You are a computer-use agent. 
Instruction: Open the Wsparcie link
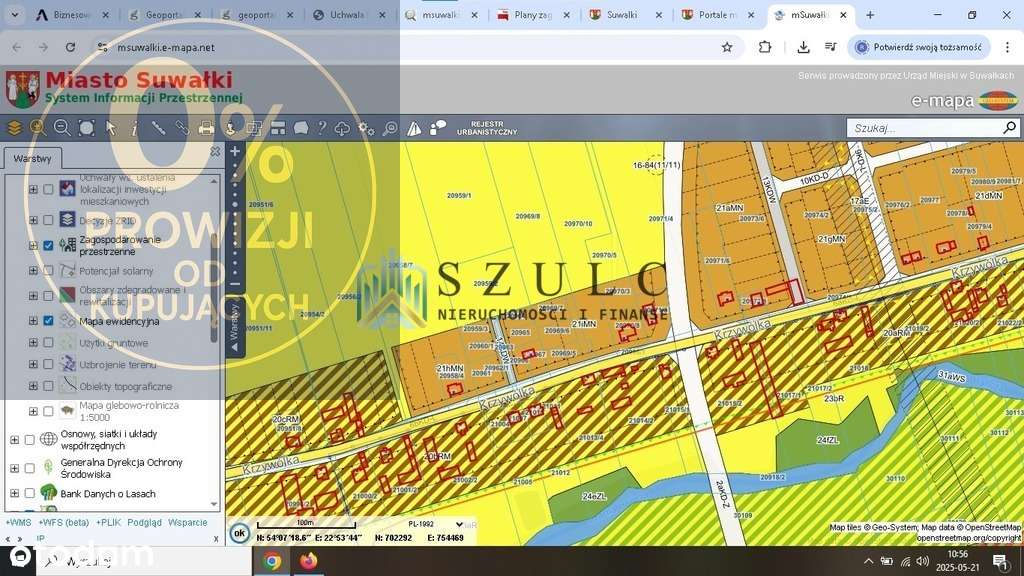point(187,522)
